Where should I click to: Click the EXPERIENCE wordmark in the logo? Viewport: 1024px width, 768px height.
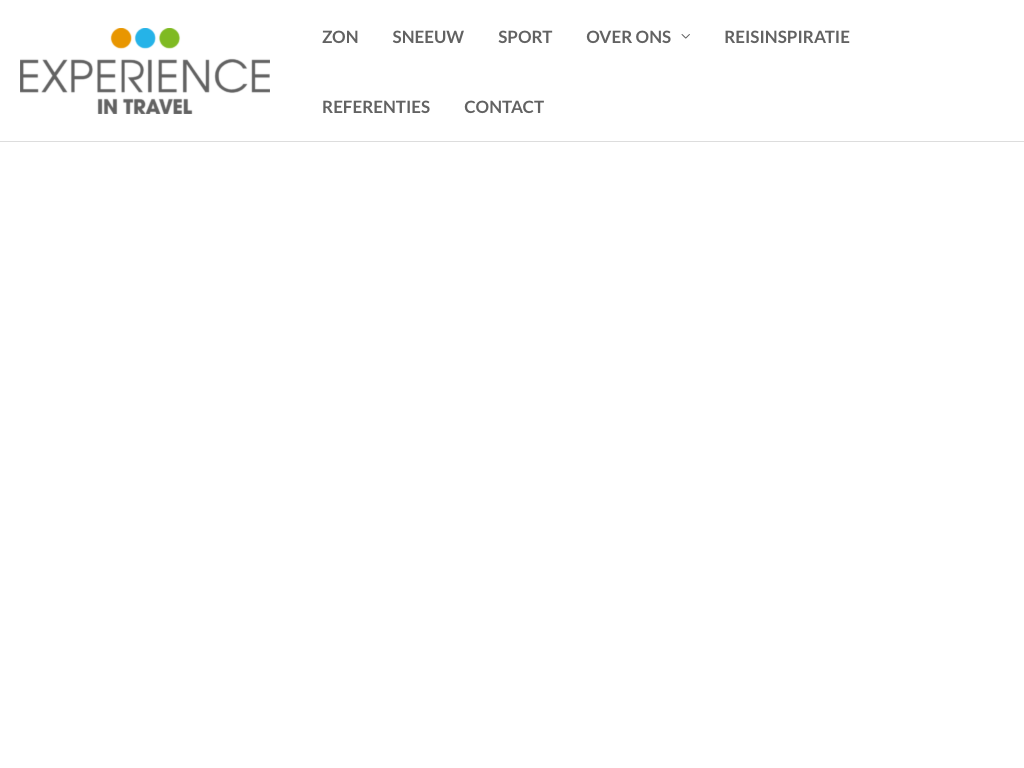pos(145,77)
